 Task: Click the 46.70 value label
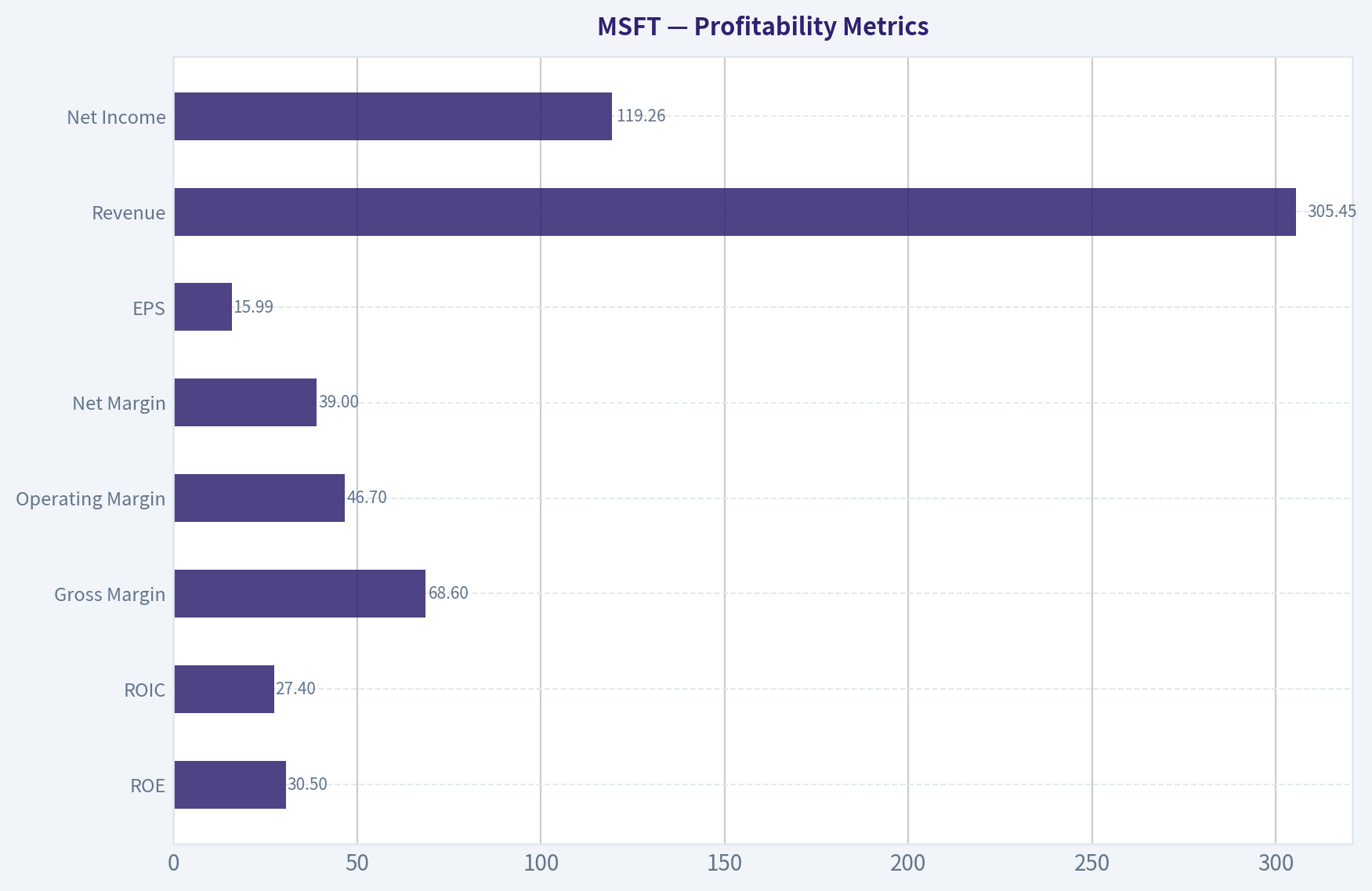pyautogui.click(x=367, y=498)
